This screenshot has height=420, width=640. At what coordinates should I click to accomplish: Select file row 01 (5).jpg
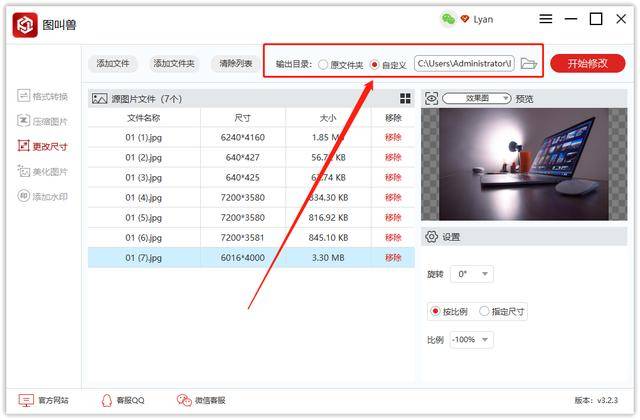(x=251, y=218)
